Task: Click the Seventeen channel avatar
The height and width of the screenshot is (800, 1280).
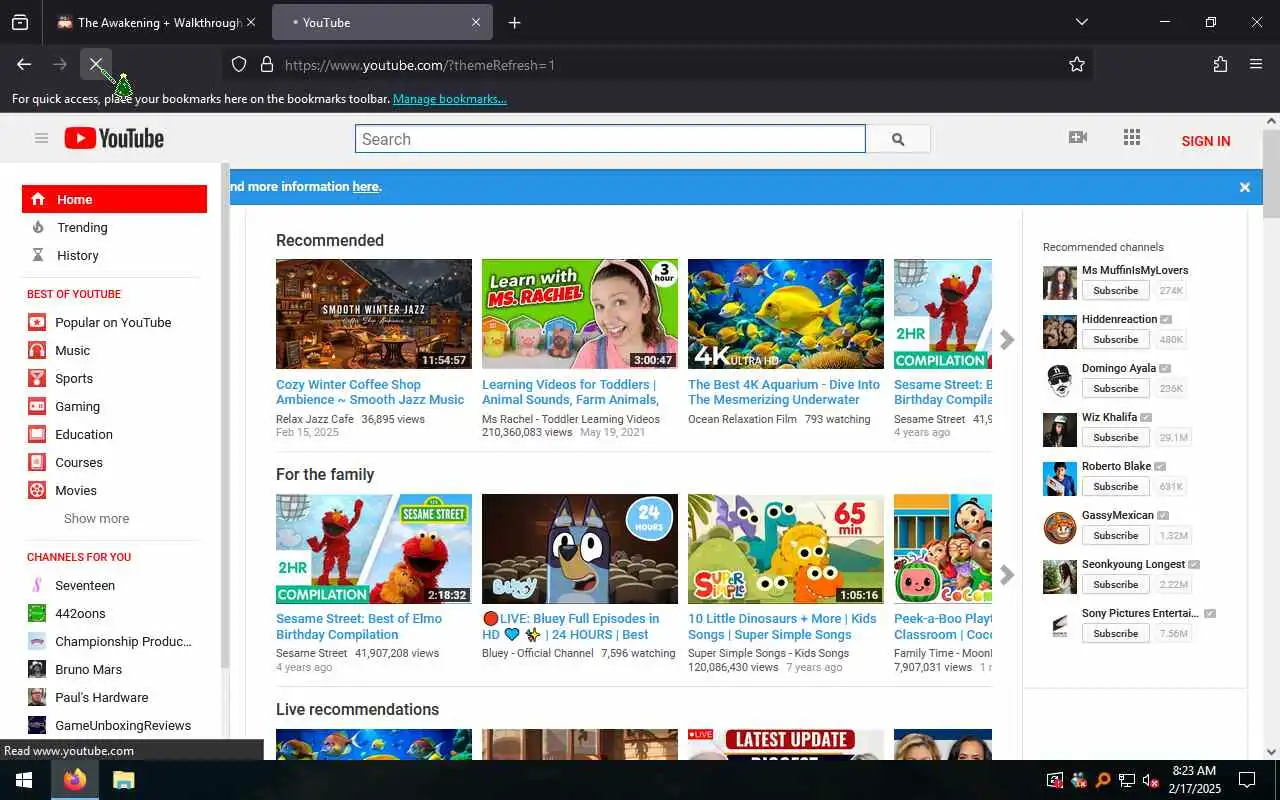Action: (x=37, y=585)
